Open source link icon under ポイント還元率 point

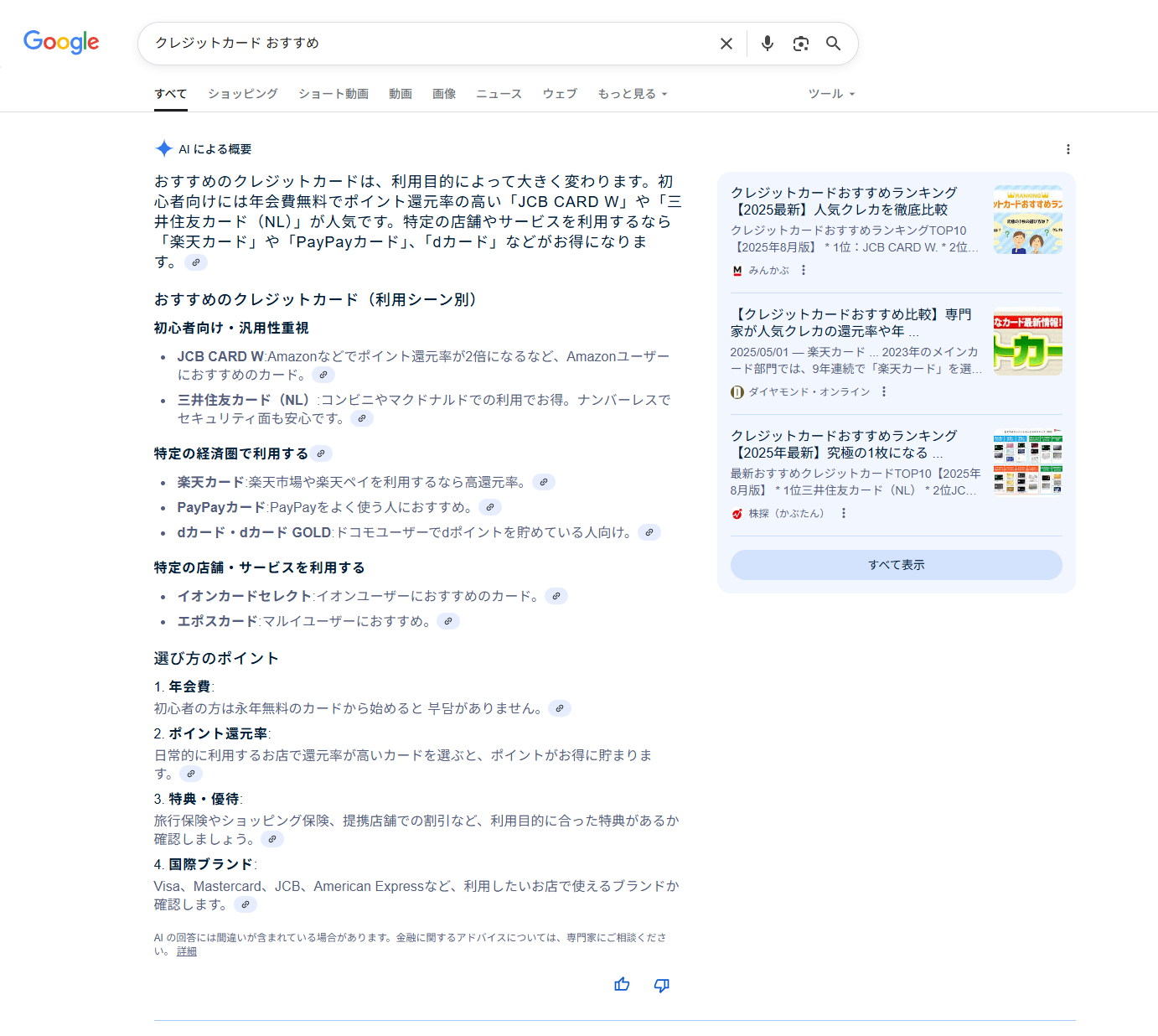pyautogui.click(x=191, y=774)
